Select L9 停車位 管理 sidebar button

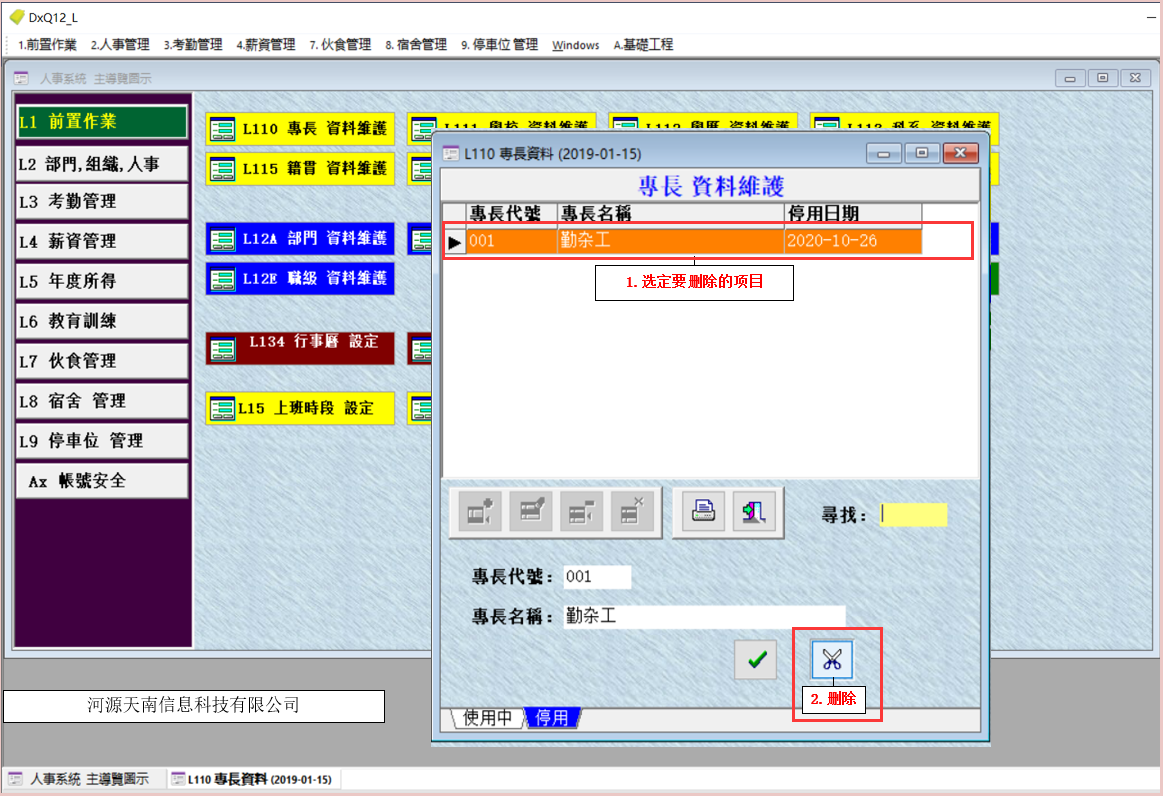(102, 441)
